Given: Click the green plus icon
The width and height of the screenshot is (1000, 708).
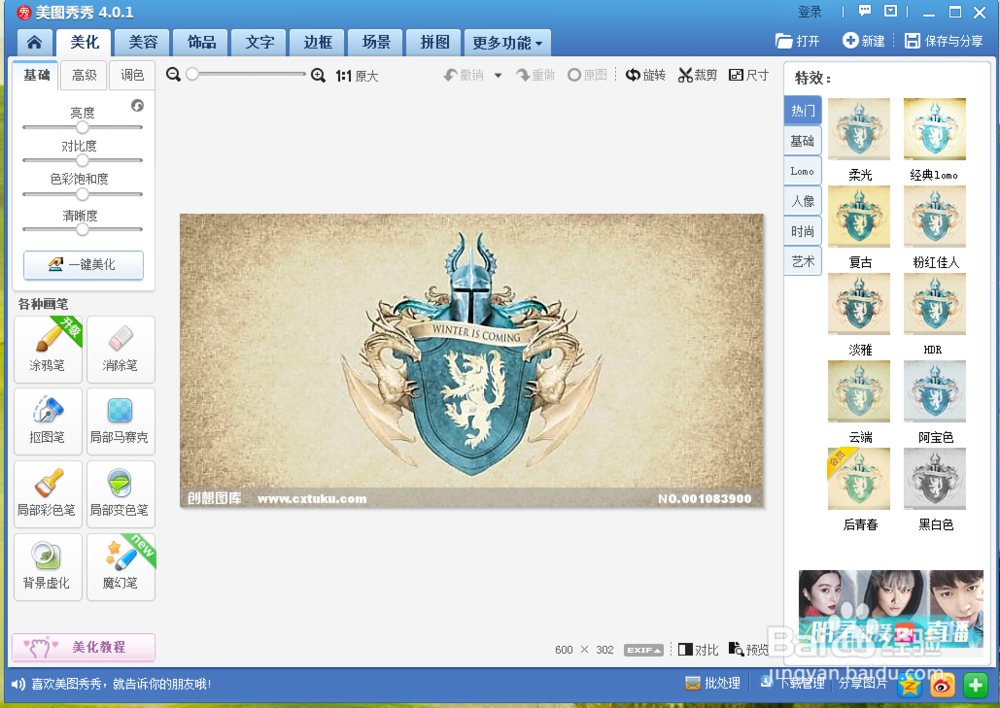Looking at the screenshot, I should coord(975,685).
